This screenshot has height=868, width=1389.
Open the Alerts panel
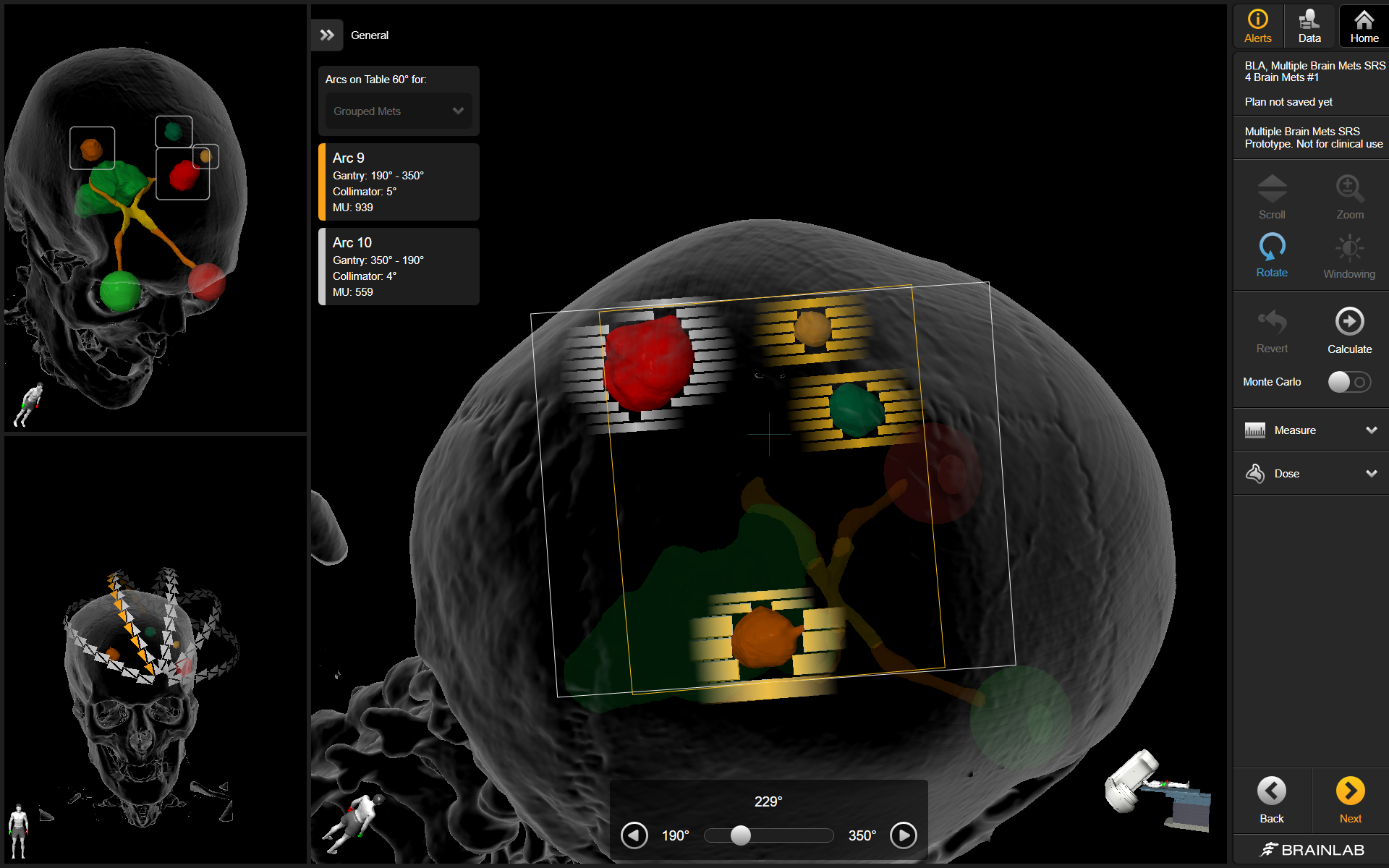pyautogui.click(x=1257, y=26)
